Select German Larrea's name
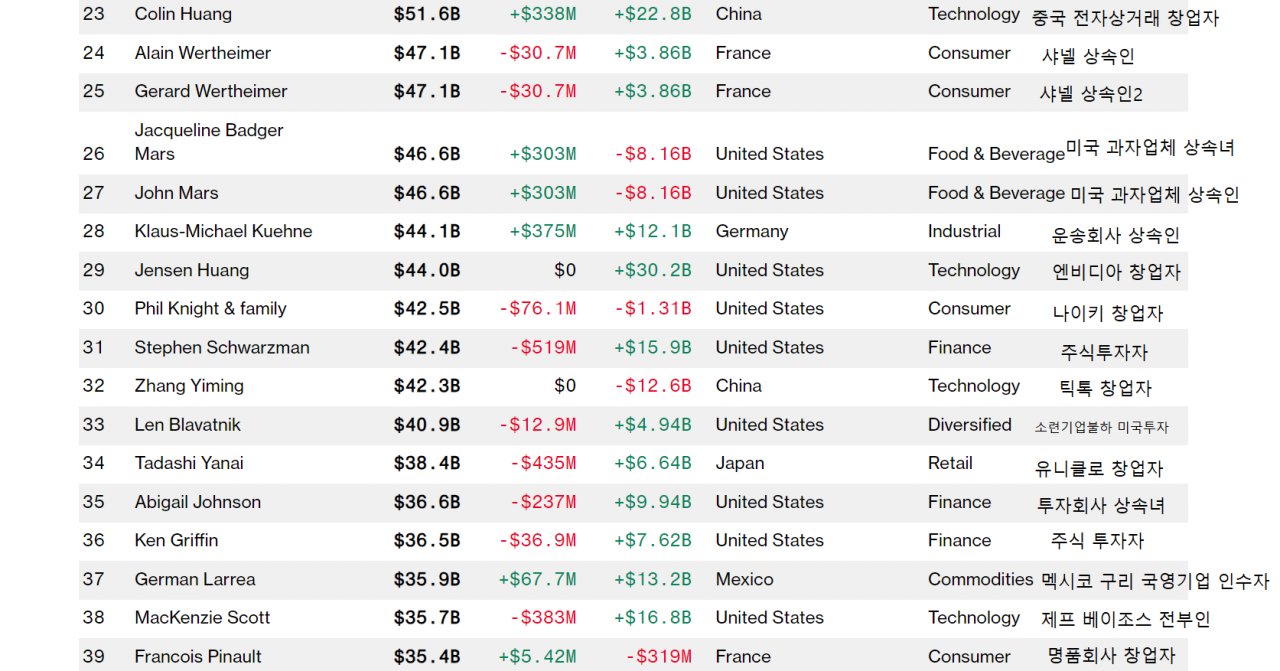Image resolution: width=1280 pixels, height=671 pixels. point(195,579)
